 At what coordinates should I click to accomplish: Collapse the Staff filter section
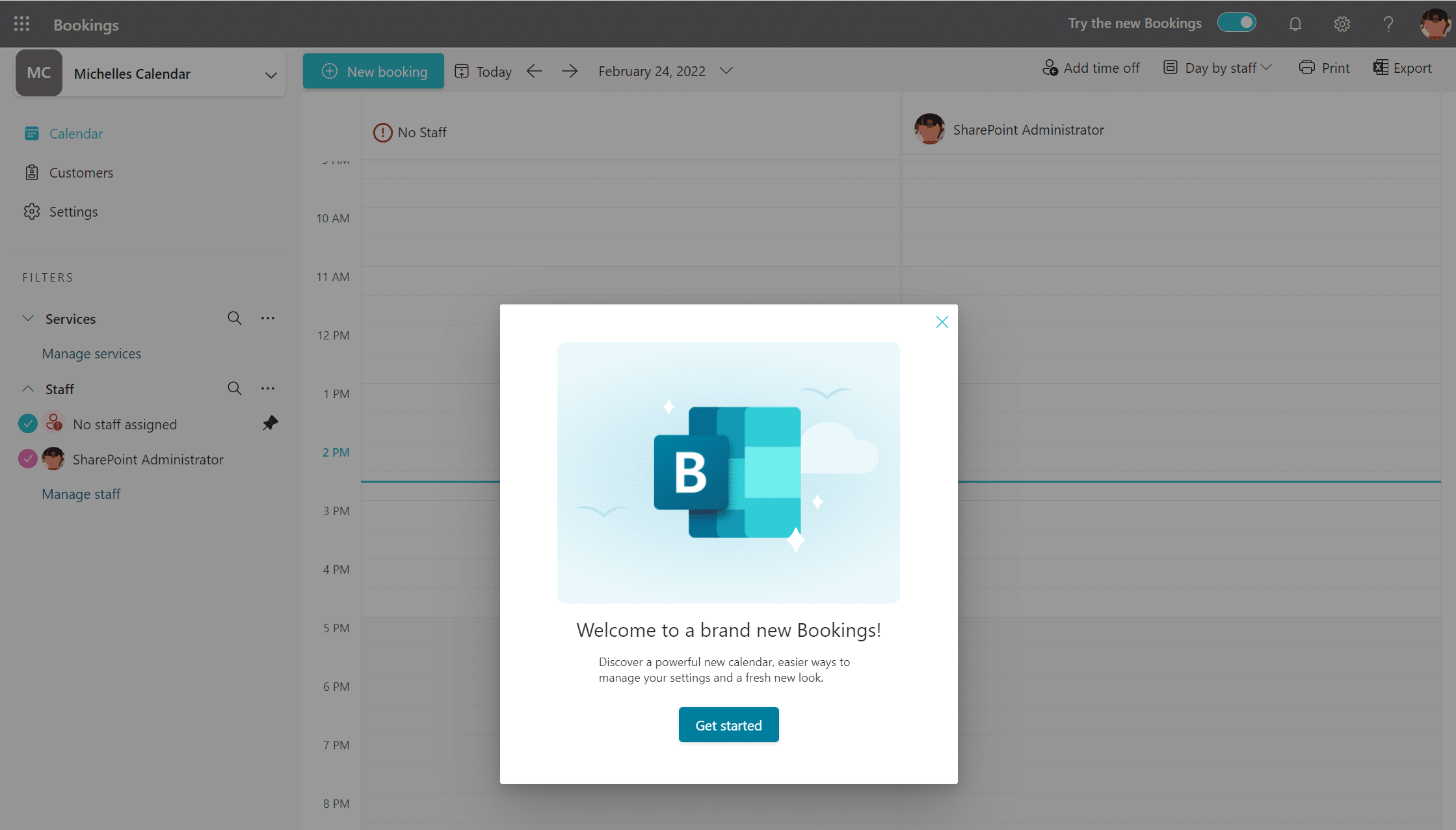pyautogui.click(x=28, y=388)
